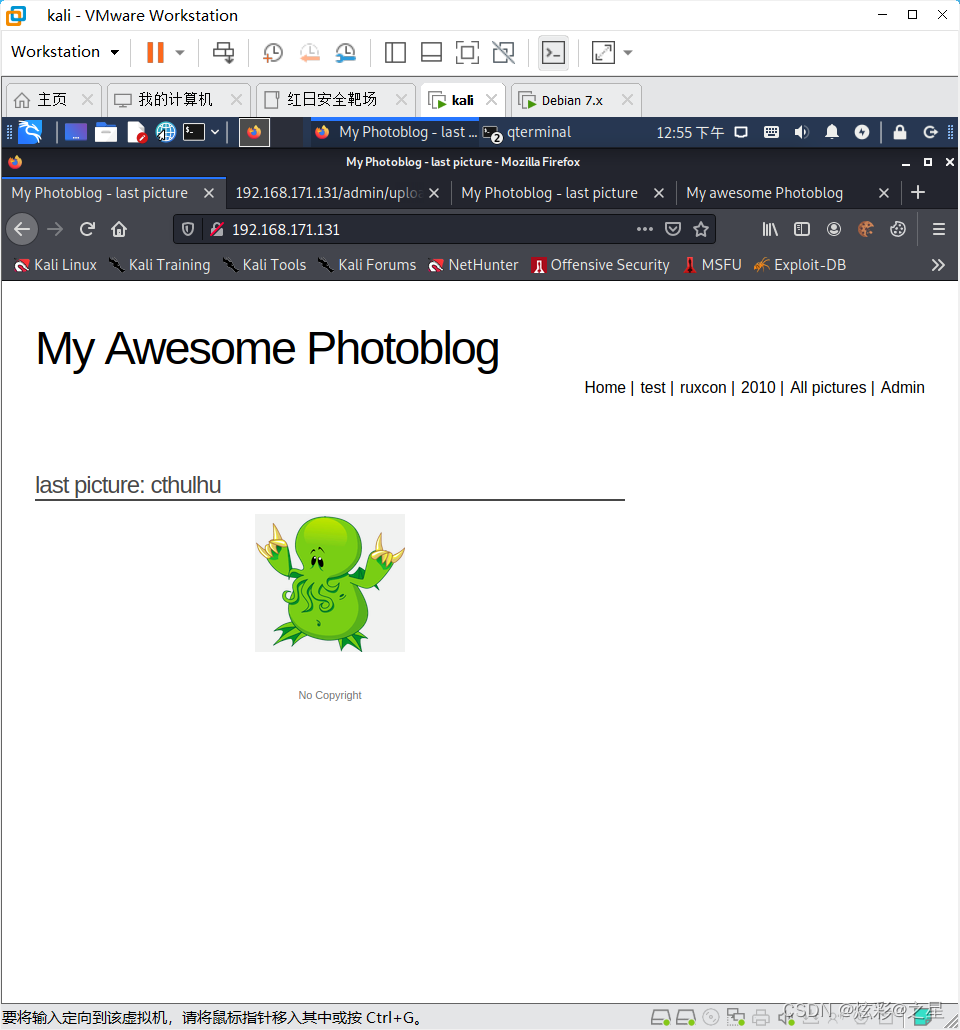960x1030 pixels.
Task: Open the Firefox hamburger menu
Action: coord(939,229)
